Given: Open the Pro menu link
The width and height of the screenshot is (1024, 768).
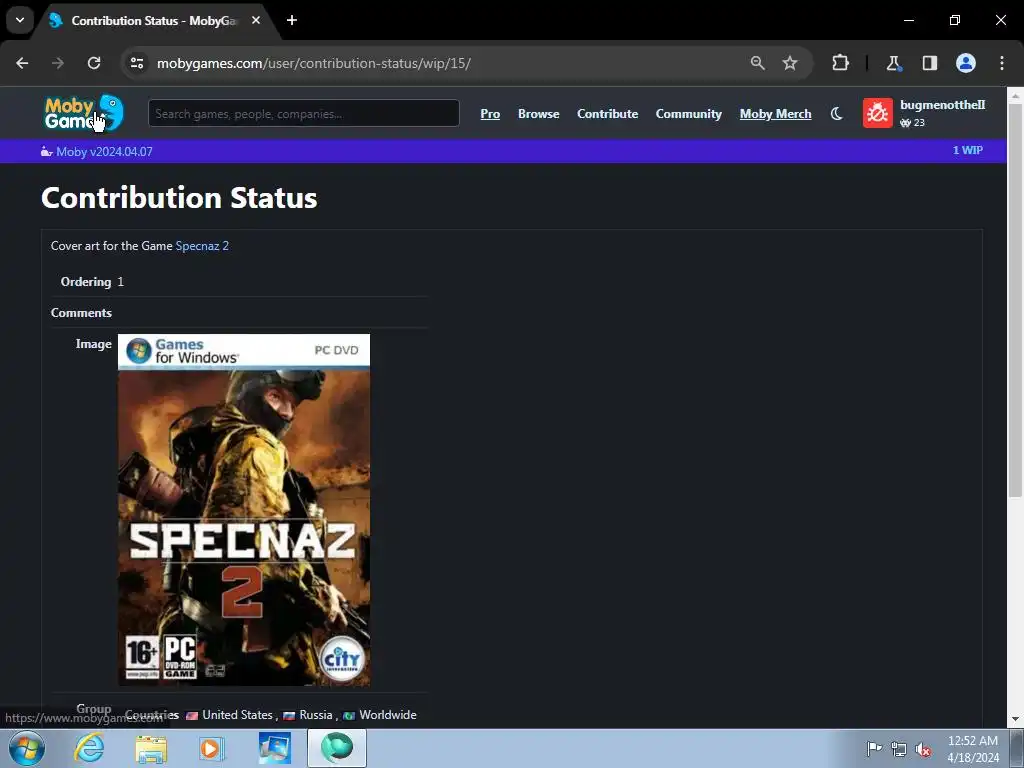Looking at the screenshot, I should click(490, 114).
